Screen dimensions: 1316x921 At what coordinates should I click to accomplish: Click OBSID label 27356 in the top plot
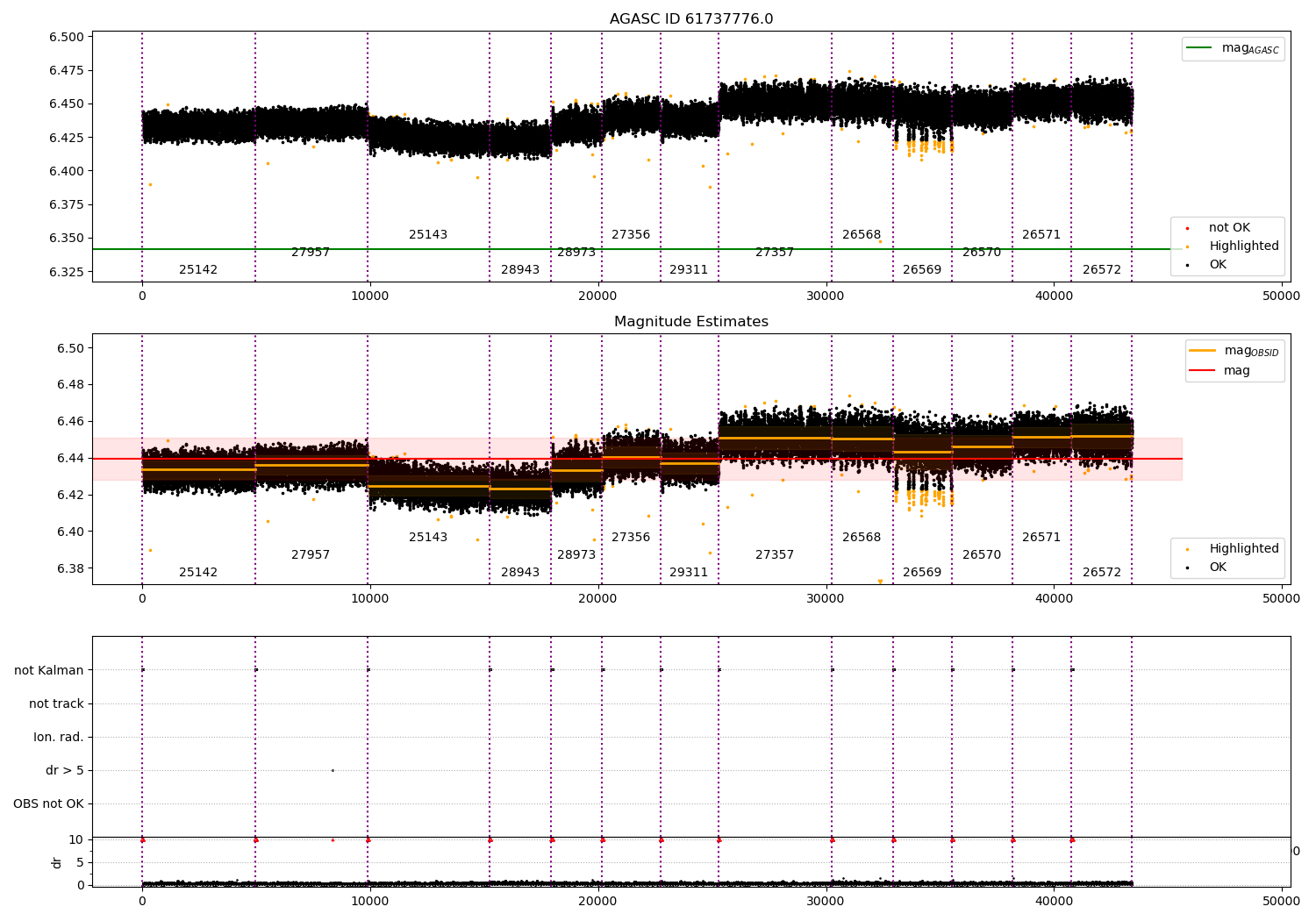[x=631, y=235]
